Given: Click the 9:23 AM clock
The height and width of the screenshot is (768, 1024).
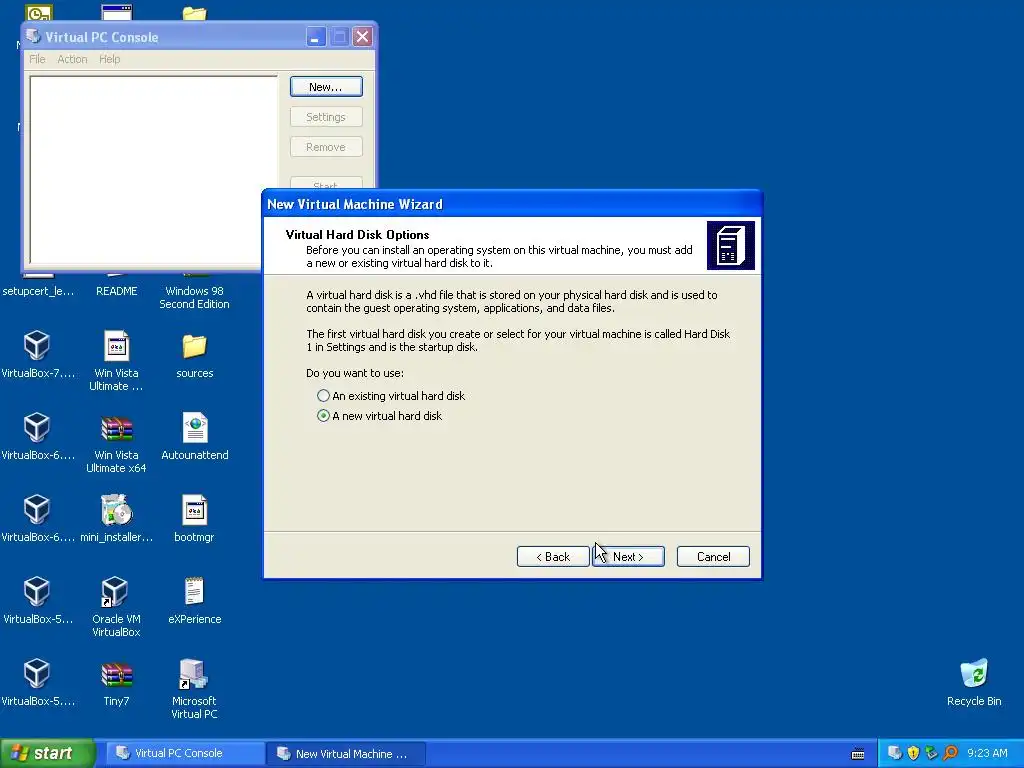Looking at the screenshot, I should [987, 753].
